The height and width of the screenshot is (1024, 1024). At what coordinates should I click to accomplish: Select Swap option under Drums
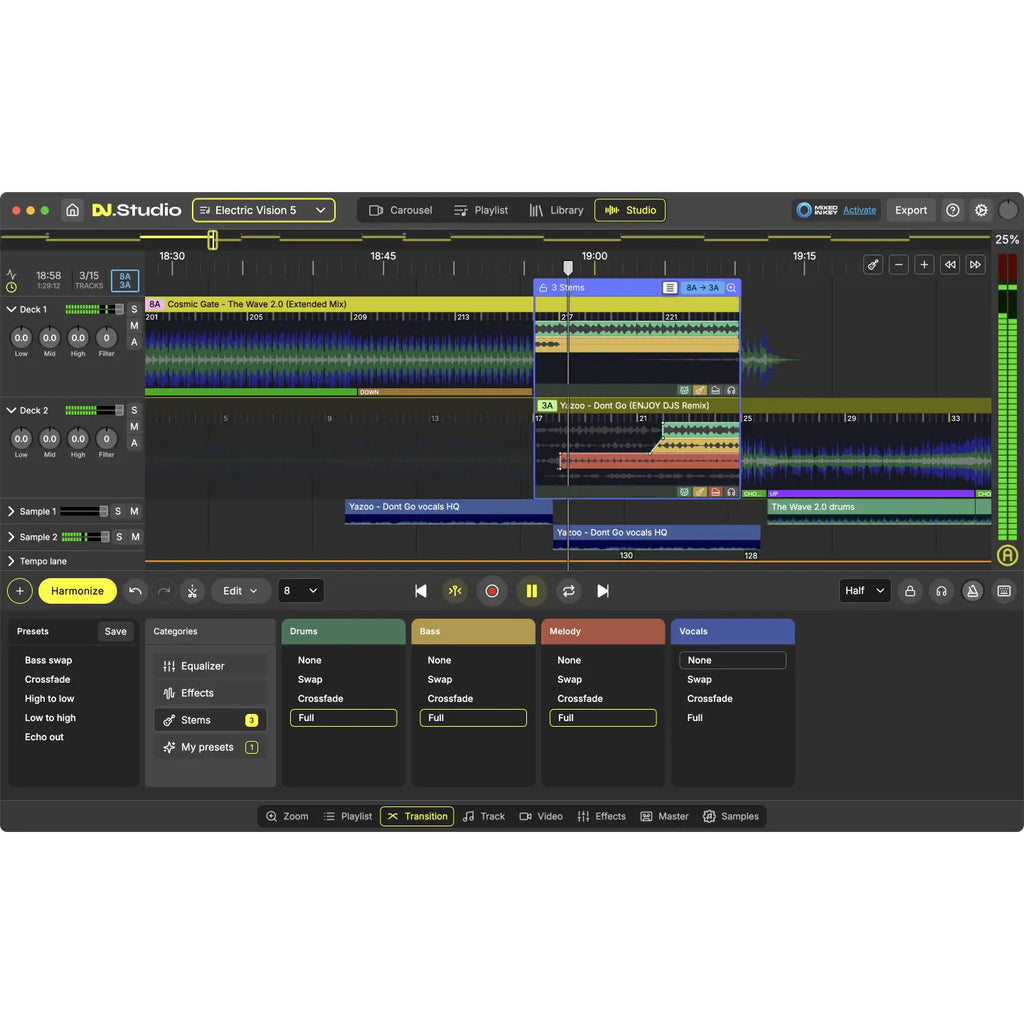[x=310, y=679]
